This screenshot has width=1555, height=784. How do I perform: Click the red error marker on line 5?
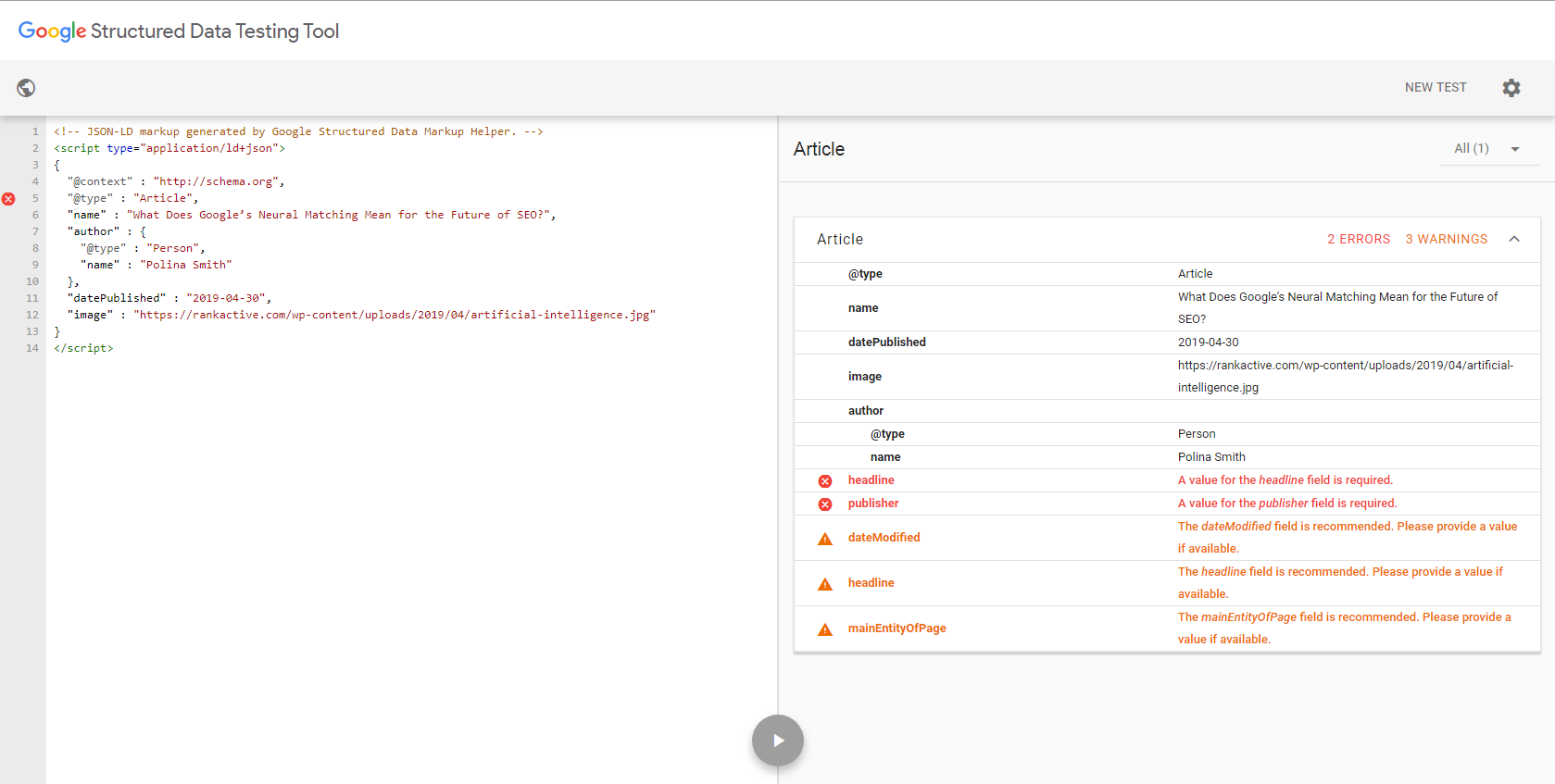pyautogui.click(x=8, y=199)
